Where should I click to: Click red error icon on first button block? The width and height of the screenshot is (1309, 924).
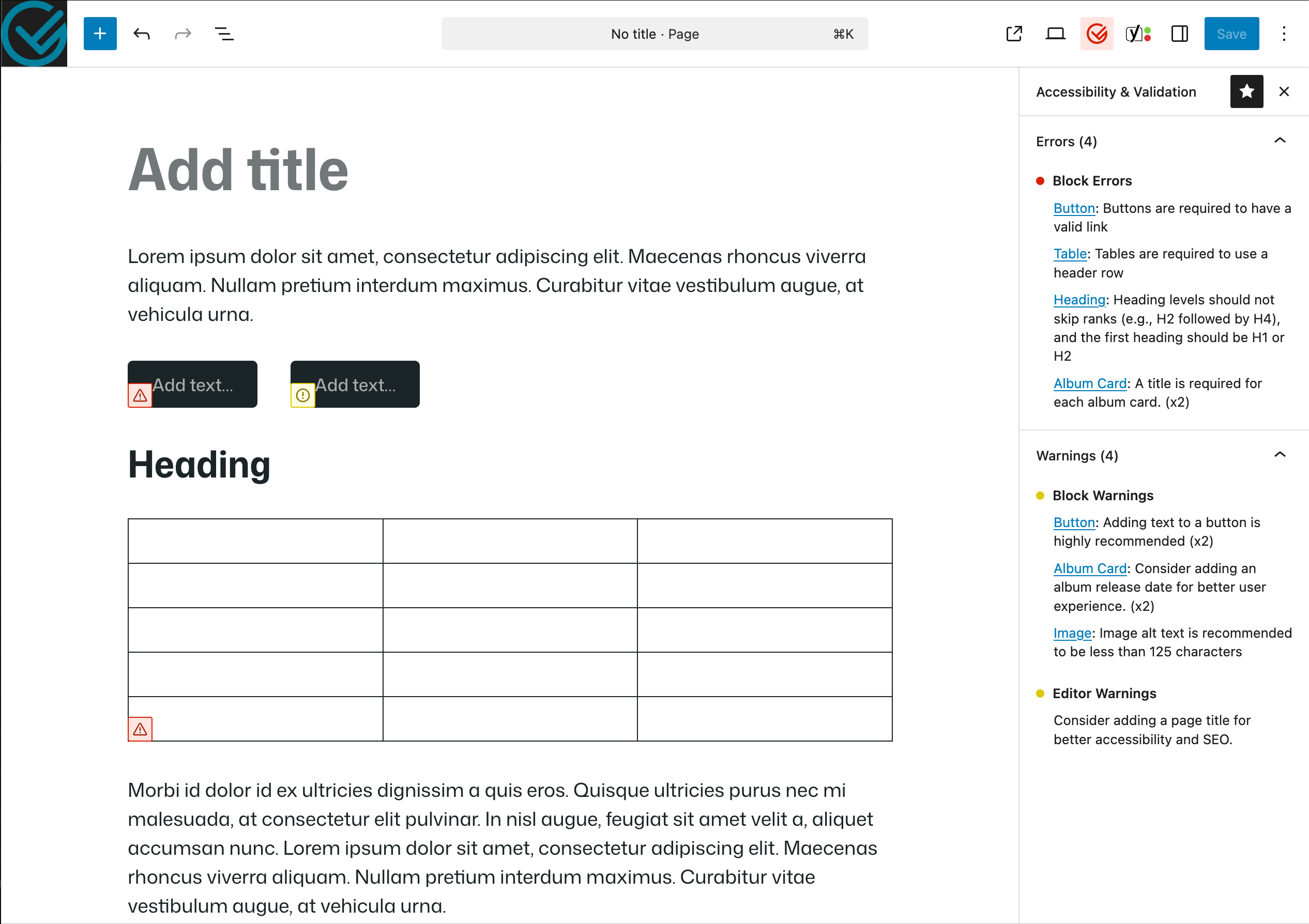click(x=140, y=395)
